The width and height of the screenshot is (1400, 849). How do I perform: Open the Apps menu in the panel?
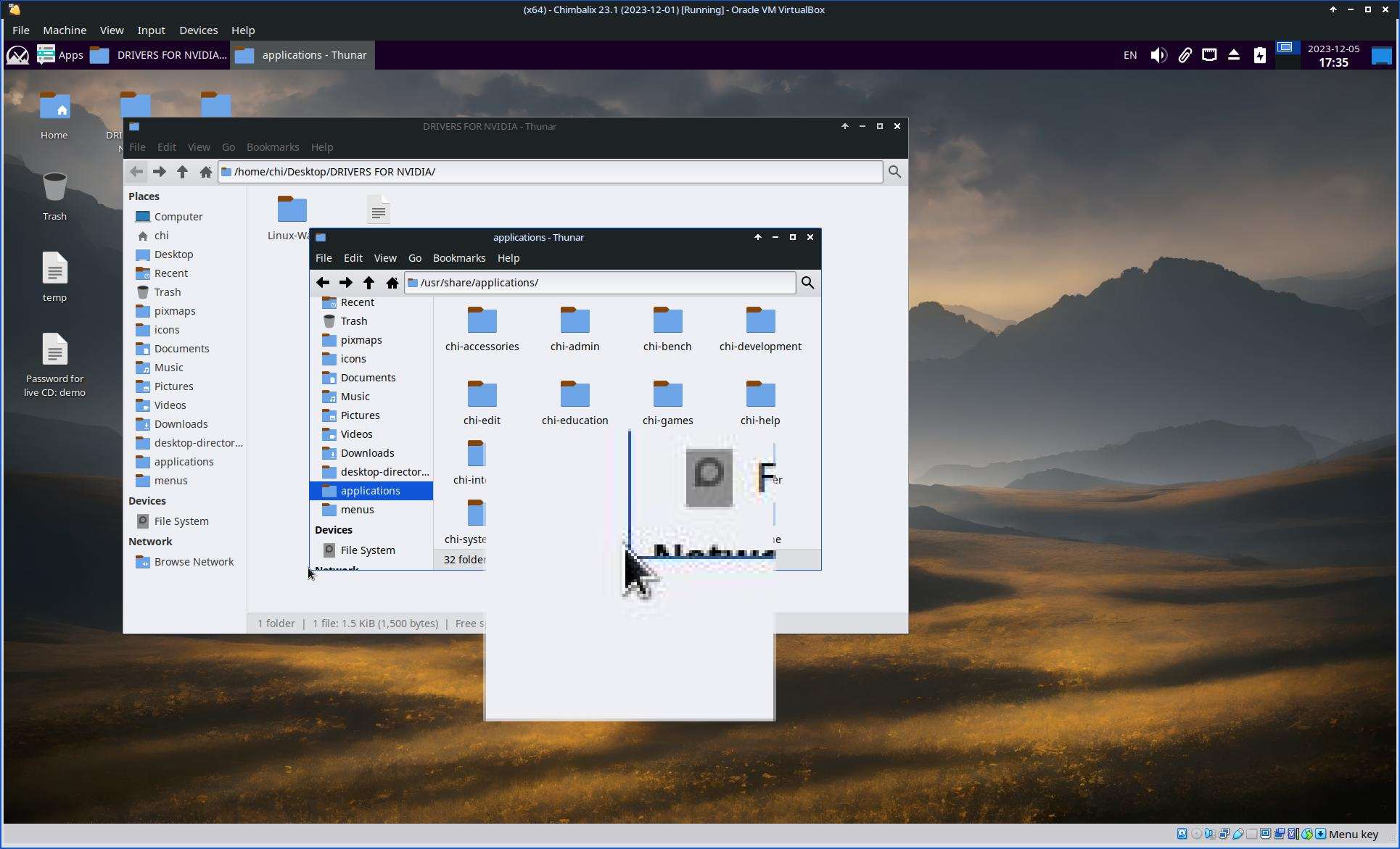tap(61, 55)
